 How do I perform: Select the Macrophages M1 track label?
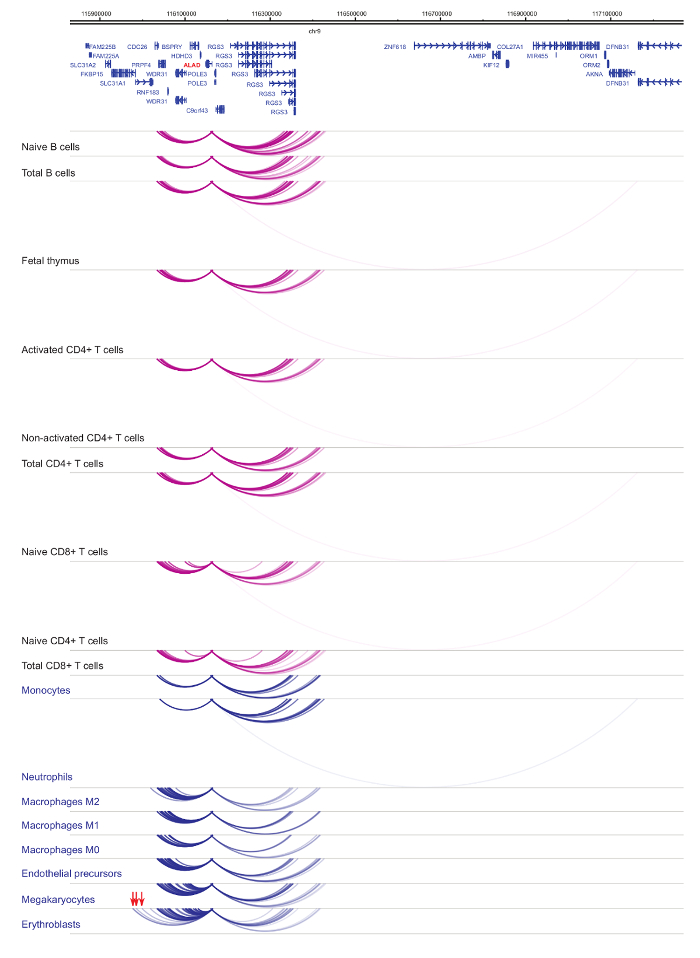(60, 825)
